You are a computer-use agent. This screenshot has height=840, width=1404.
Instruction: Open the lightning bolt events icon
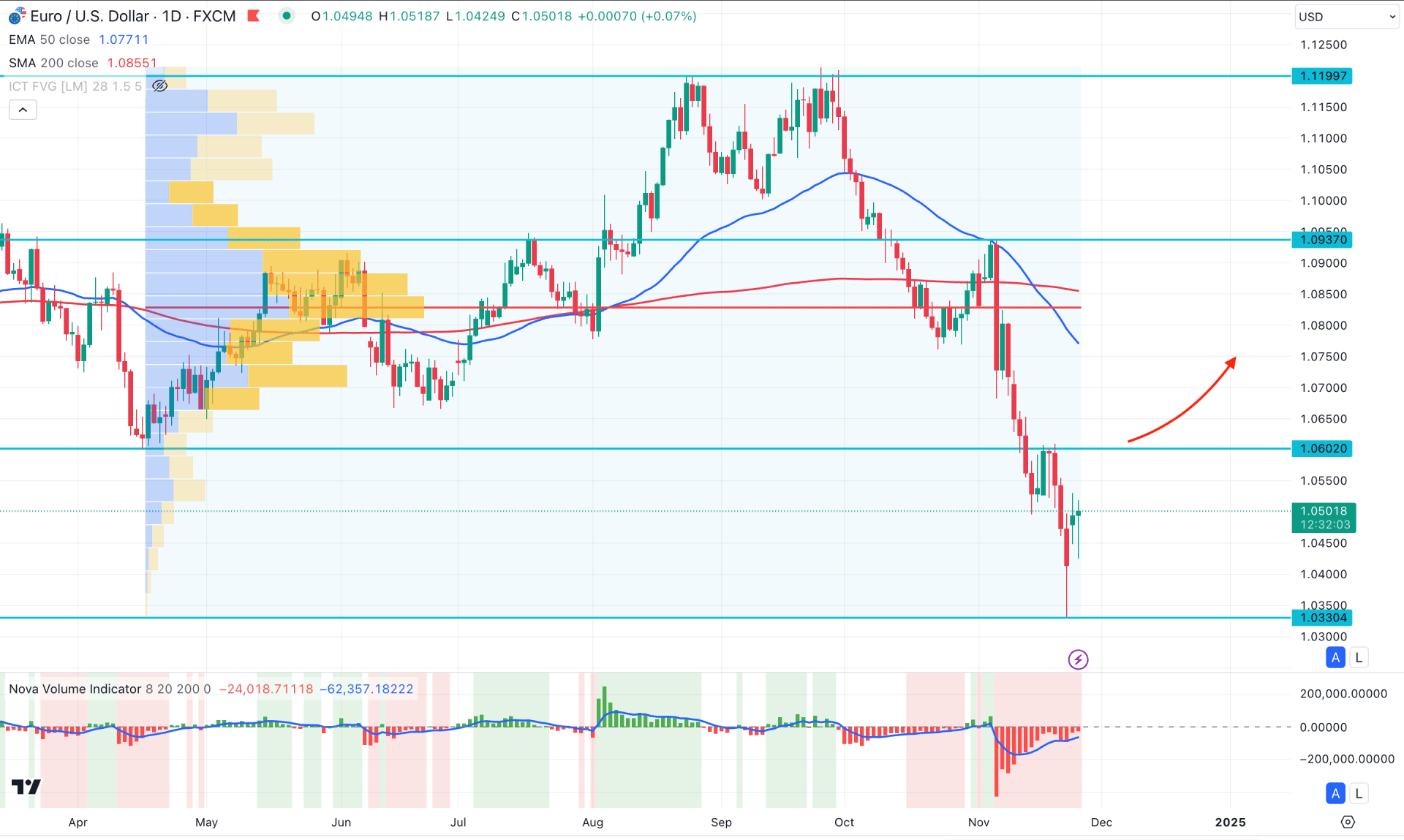(x=1078, y=659)
